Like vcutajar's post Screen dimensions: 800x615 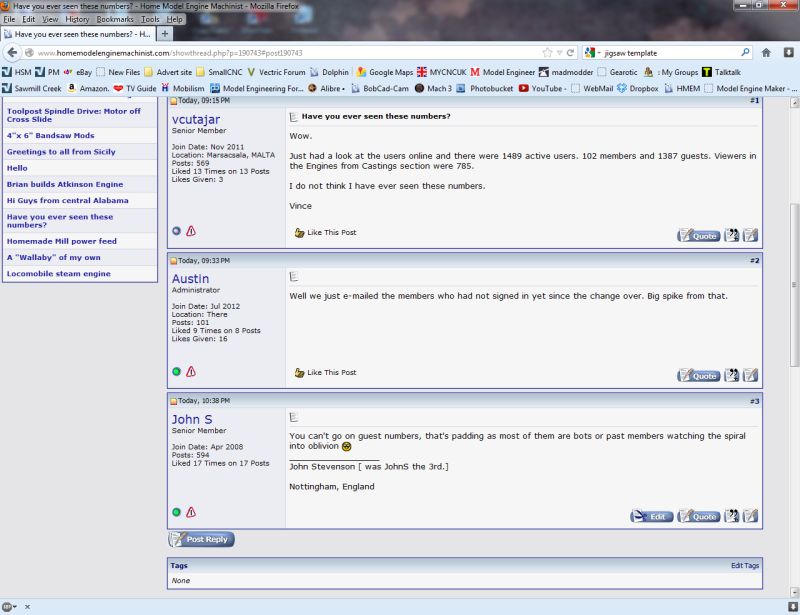326,232
